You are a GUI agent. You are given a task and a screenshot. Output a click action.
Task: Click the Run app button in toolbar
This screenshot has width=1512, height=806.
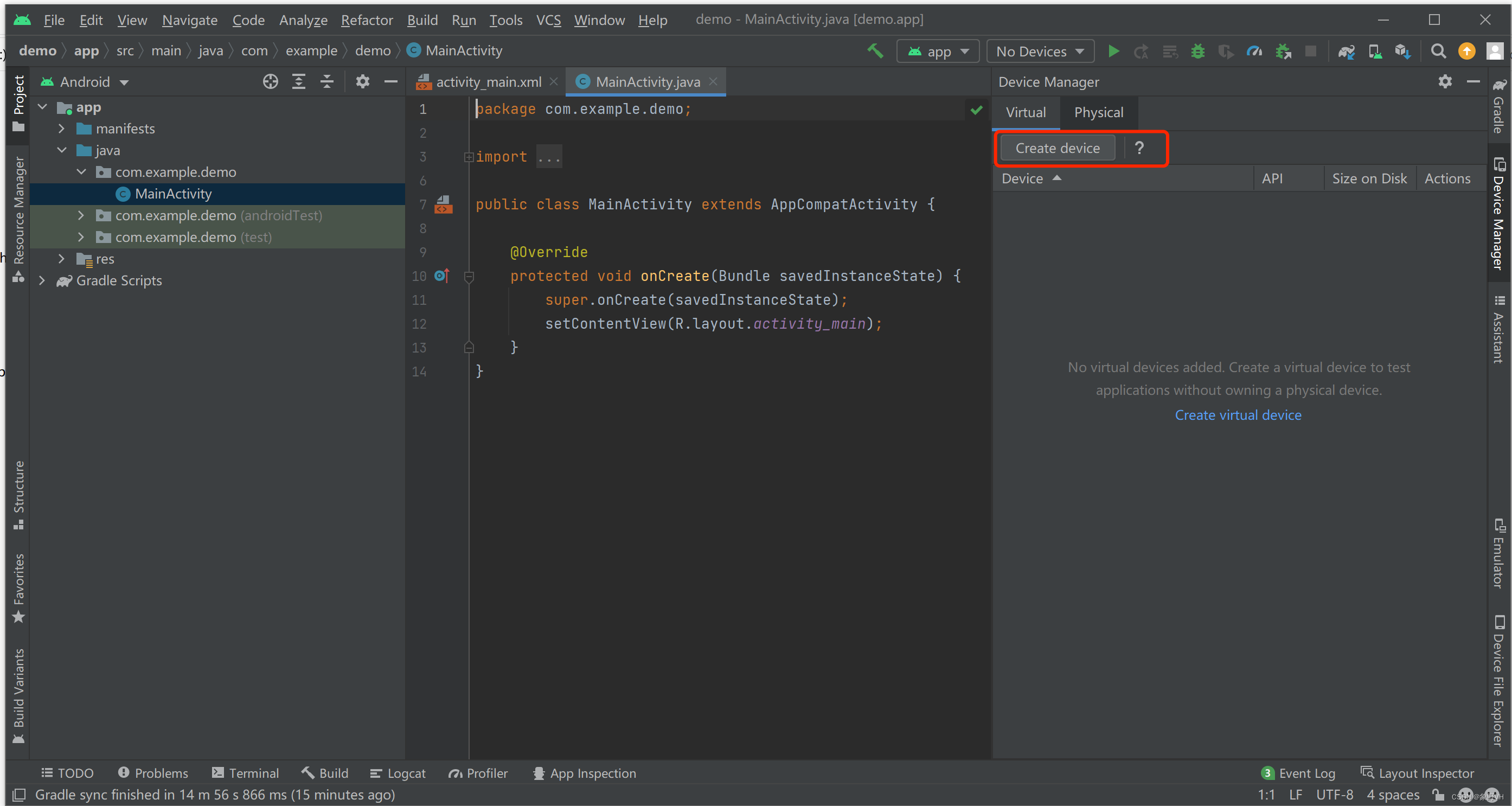pos(1114,52)
